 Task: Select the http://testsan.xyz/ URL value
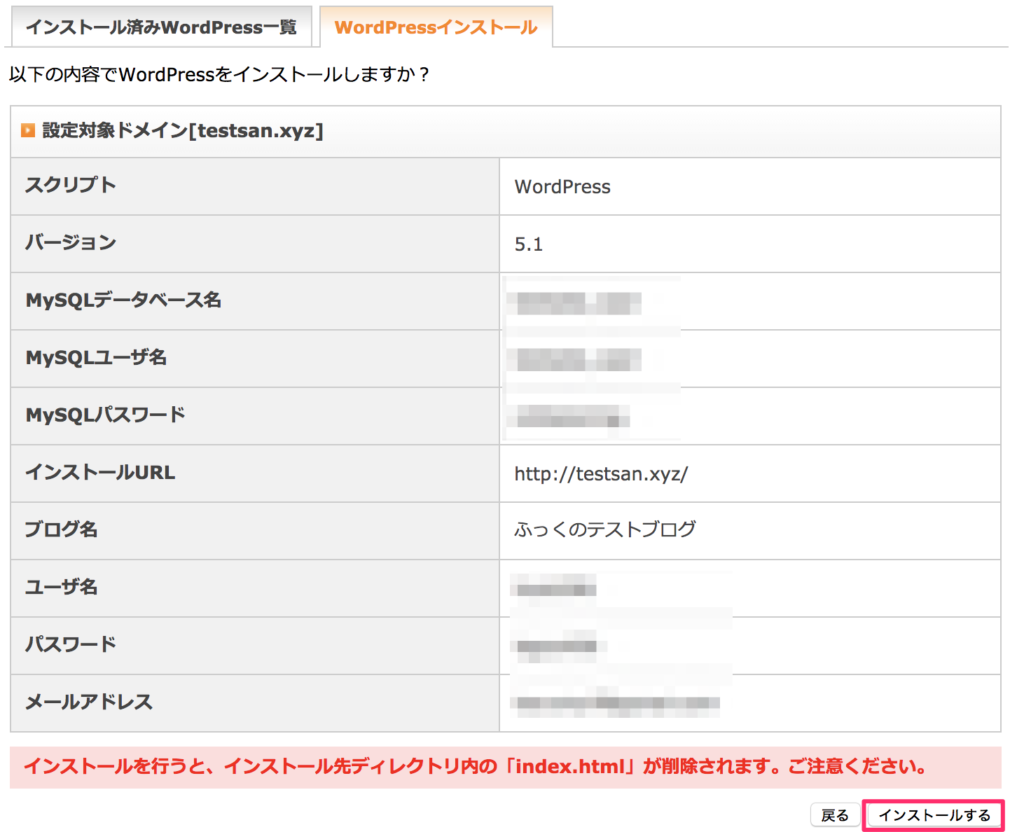tap(601, 473)
